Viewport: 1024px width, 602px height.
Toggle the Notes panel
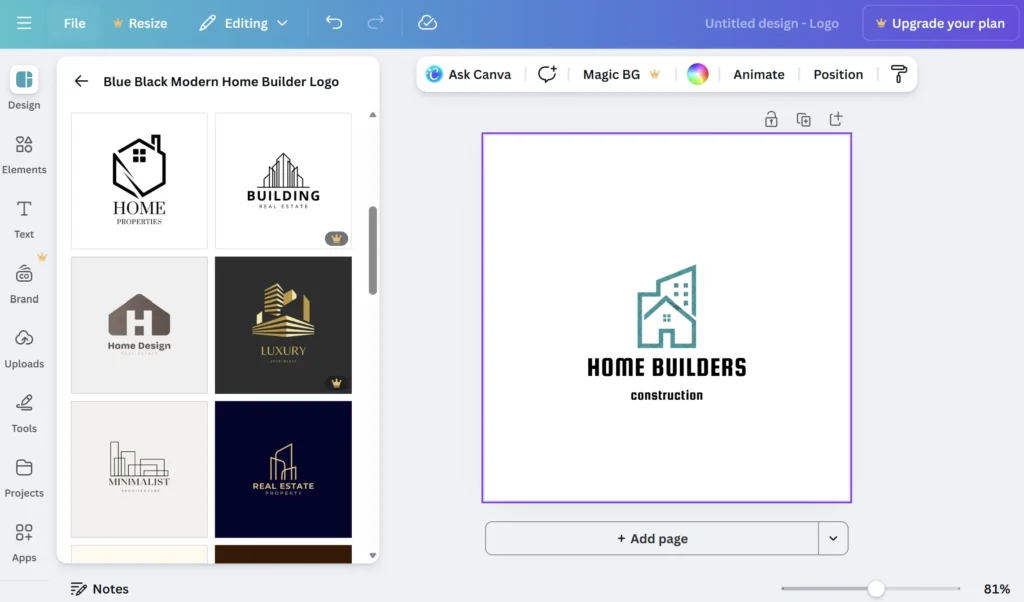pos(99,588)
